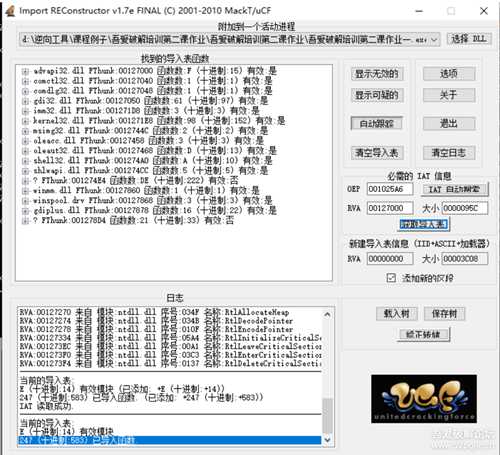Select the advapi32.dll row in import tree

tap(155, 71)
